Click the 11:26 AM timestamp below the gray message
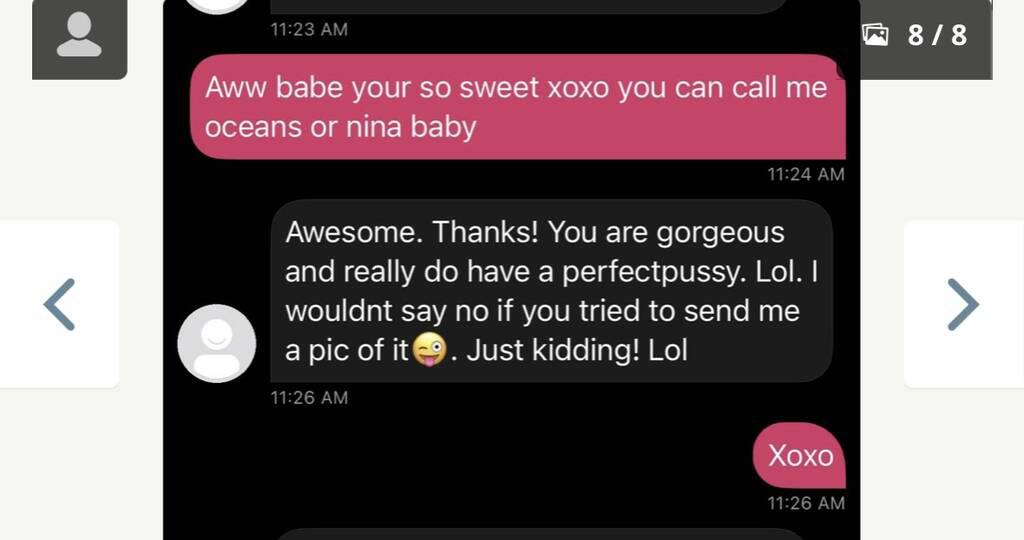1024x540 pixels. pyautogui.click(x=309, y=398)
